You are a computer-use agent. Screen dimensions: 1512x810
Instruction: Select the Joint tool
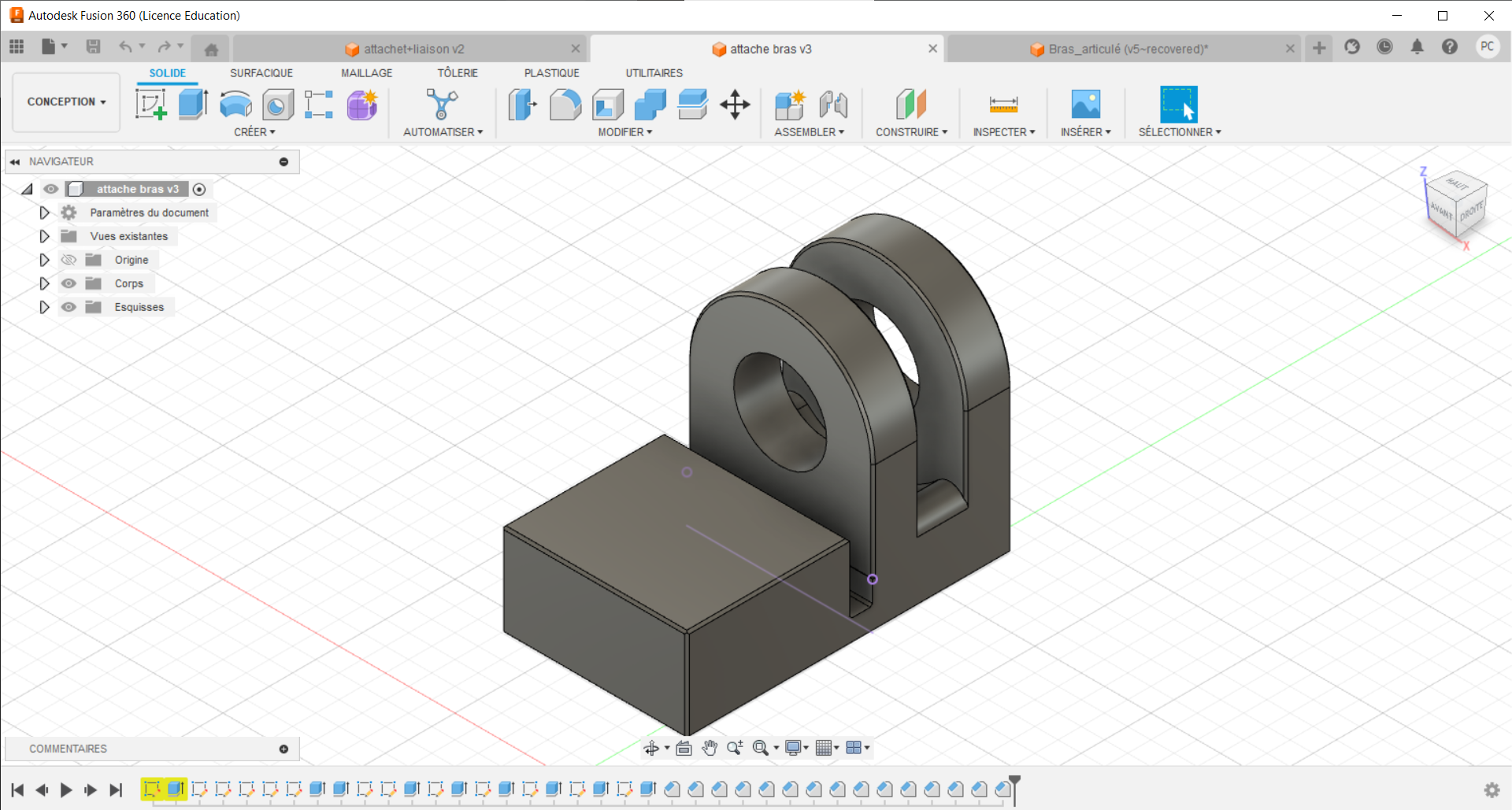tap(833, 104)
